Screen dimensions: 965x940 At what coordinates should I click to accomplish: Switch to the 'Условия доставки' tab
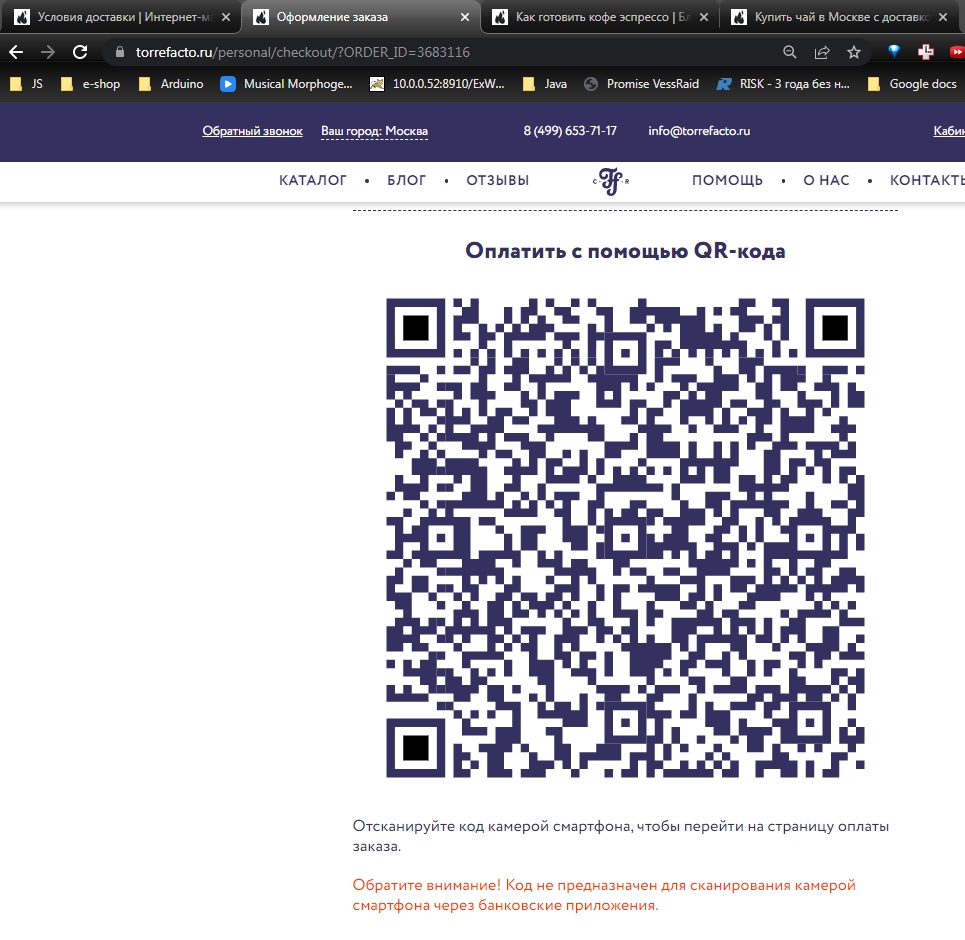point(120,18)
